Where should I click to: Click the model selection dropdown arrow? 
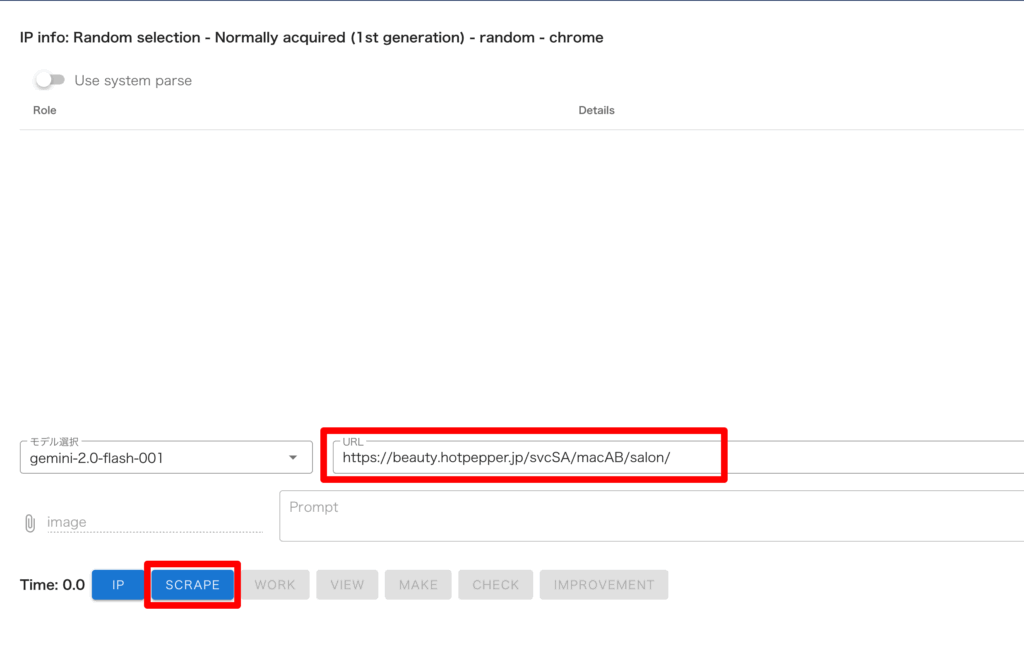click(x=293, y=458)
